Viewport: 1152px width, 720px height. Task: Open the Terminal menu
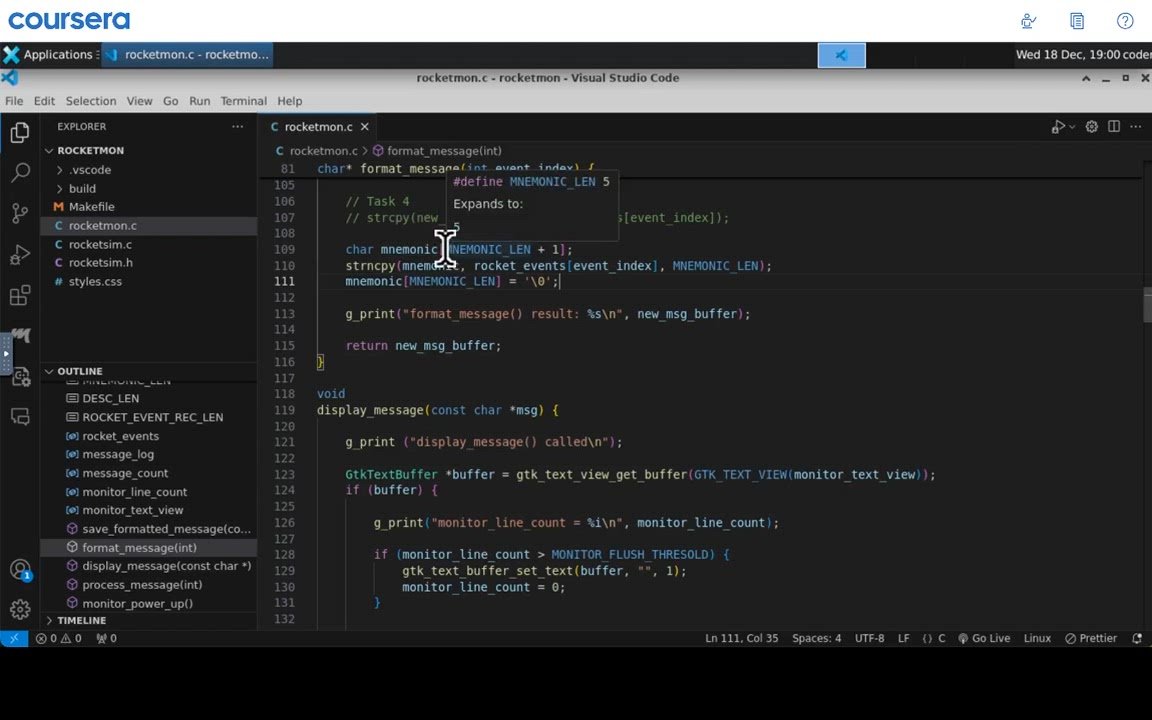point(243,101)
